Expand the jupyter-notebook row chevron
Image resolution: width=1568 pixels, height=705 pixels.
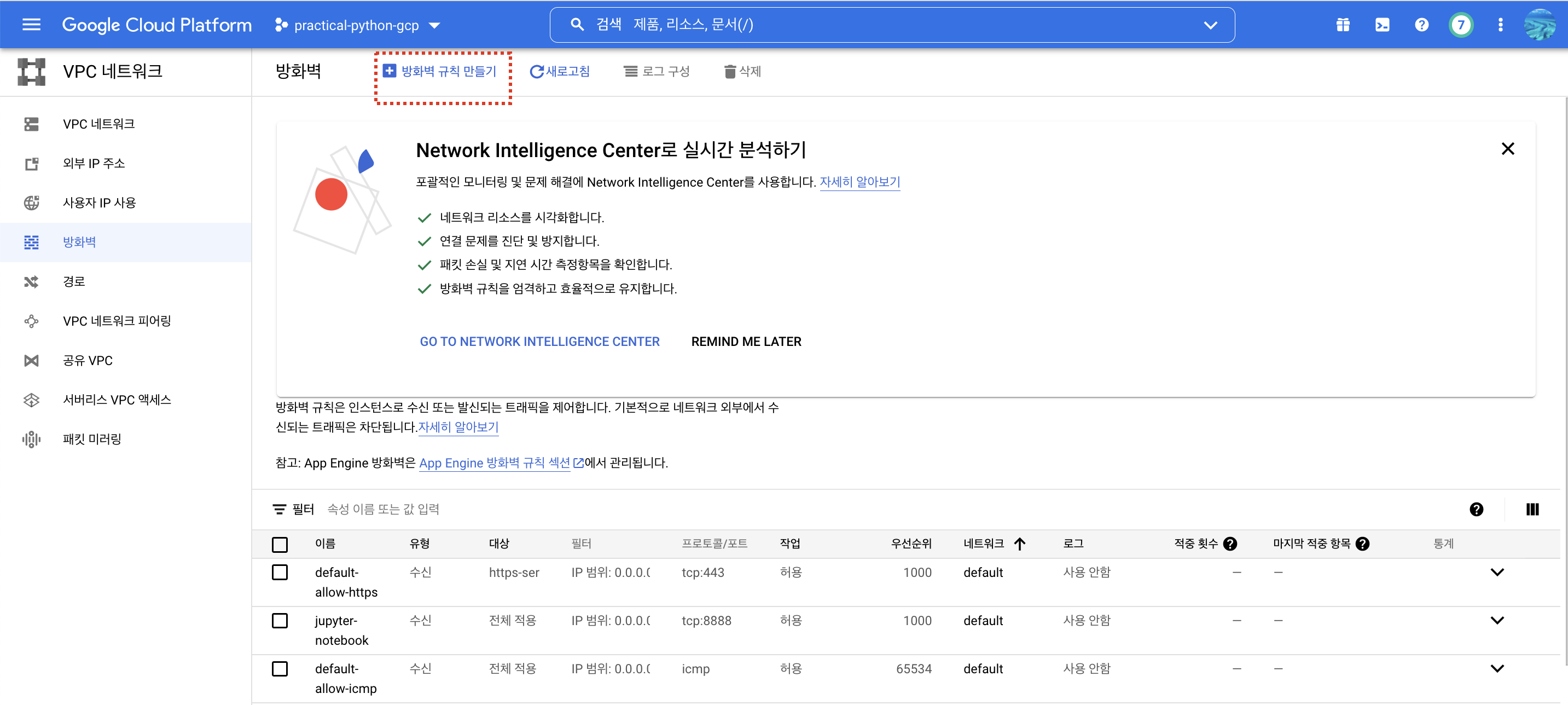(1497, 620)
